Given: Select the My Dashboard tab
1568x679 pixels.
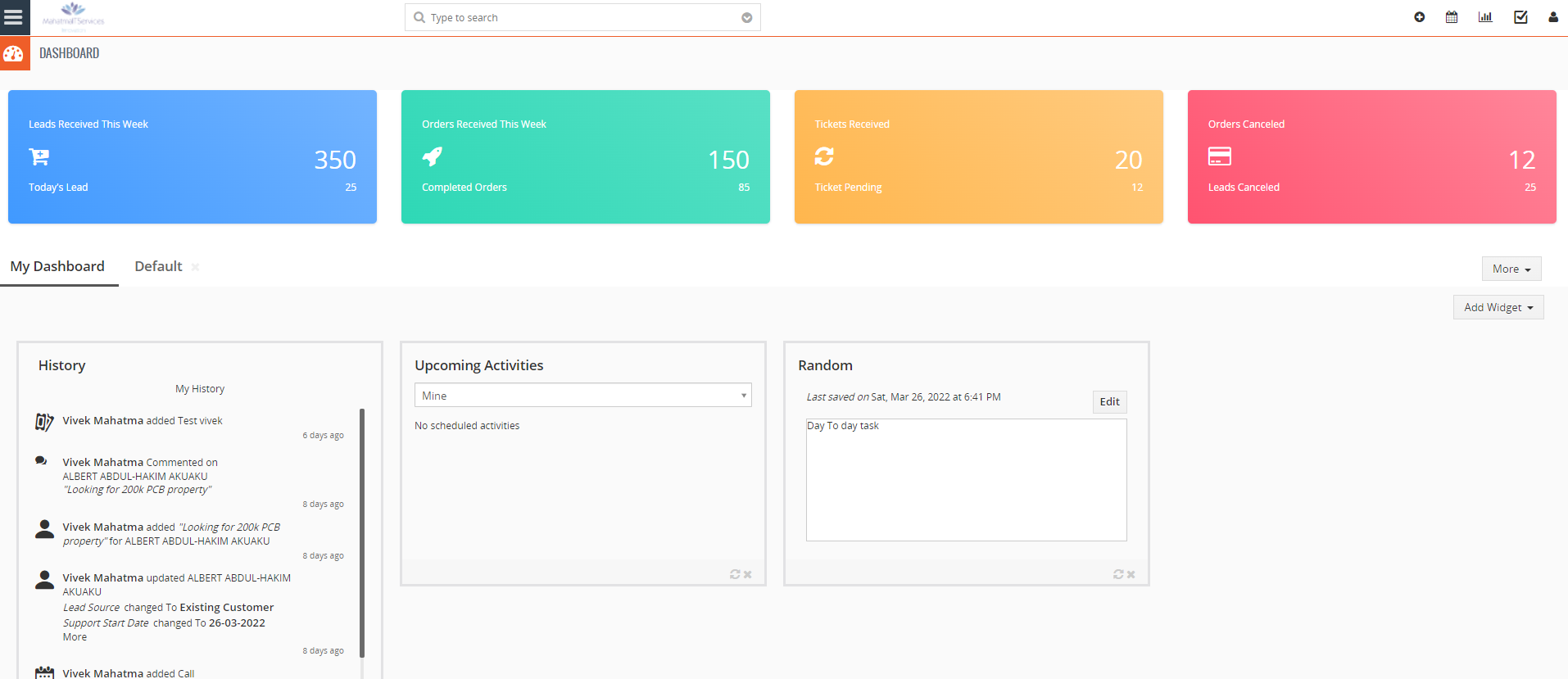Looking at the screenshot, I should click(57, 266).
